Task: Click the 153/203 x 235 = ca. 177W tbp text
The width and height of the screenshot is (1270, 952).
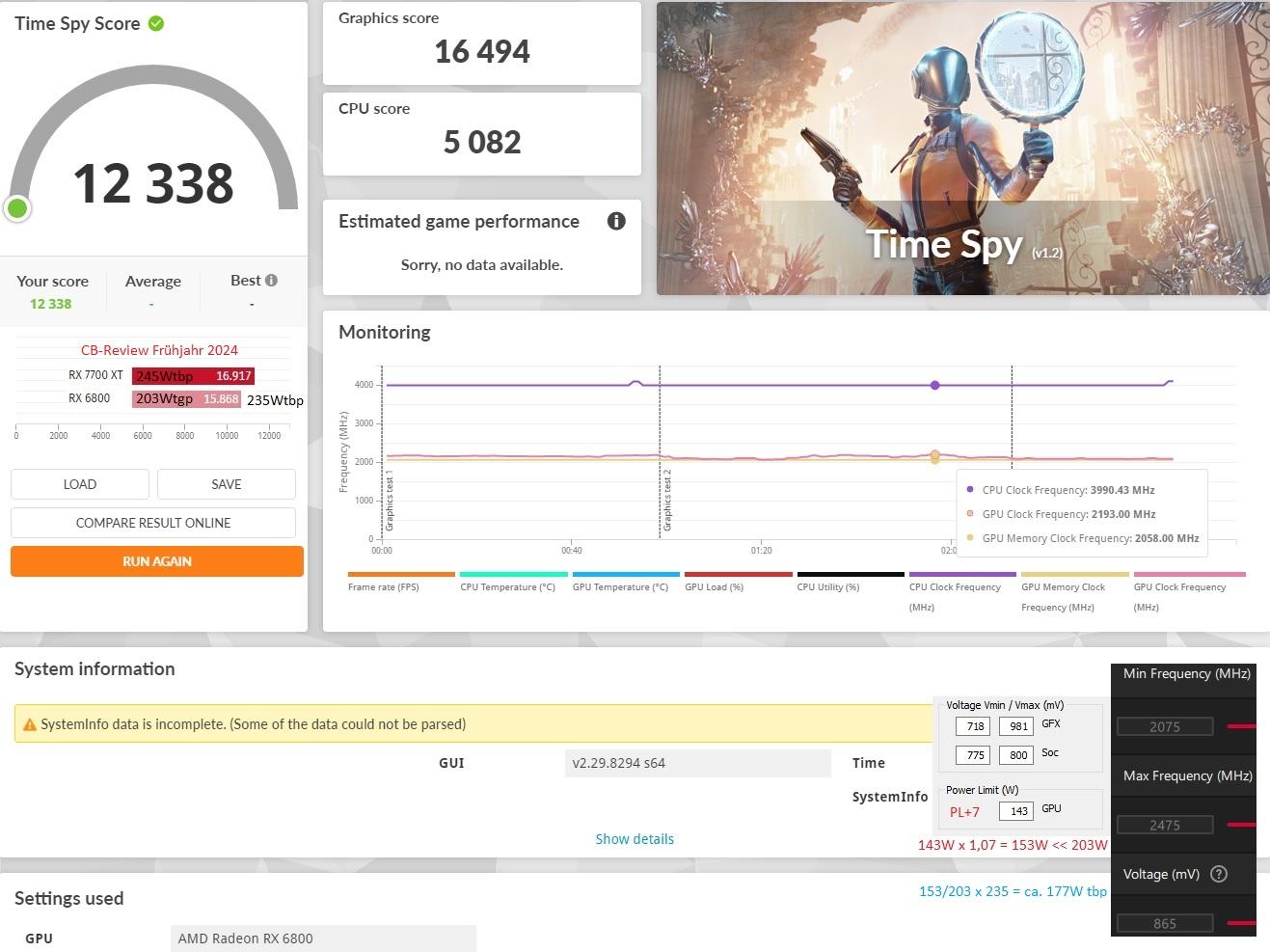Action: (x=1013, y=891)
